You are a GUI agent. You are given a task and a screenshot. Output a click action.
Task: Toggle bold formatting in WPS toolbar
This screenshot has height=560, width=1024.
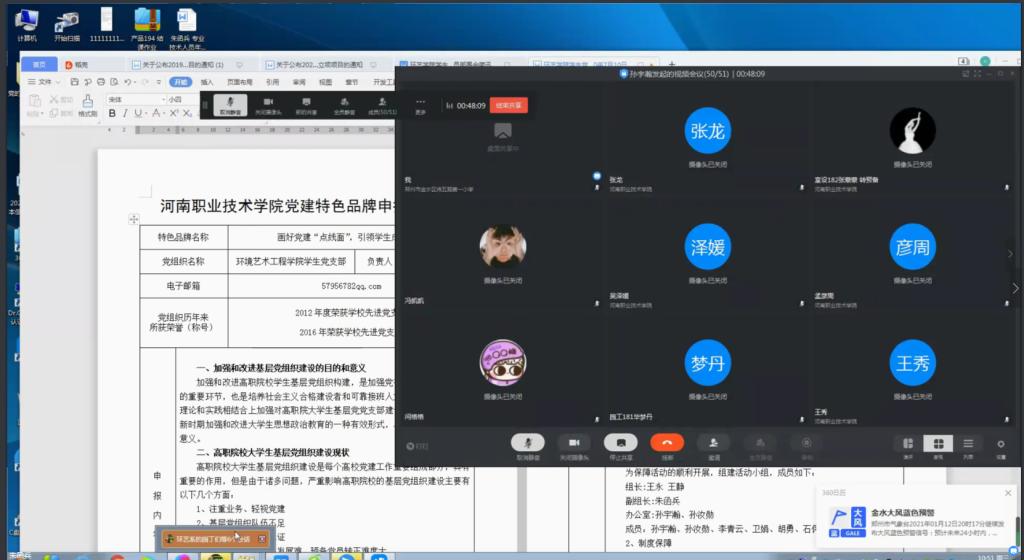coord(112,114)
